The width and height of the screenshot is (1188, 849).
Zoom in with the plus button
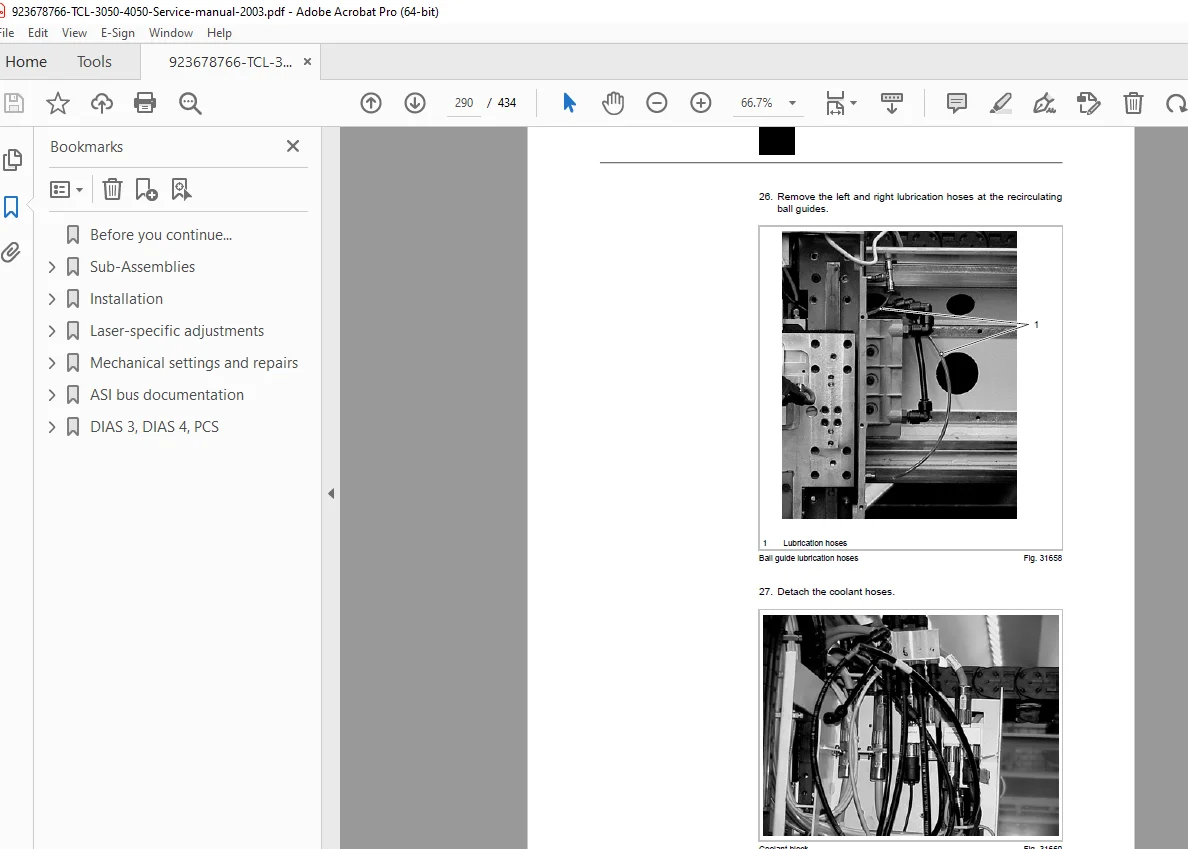(x=701, y=103)
